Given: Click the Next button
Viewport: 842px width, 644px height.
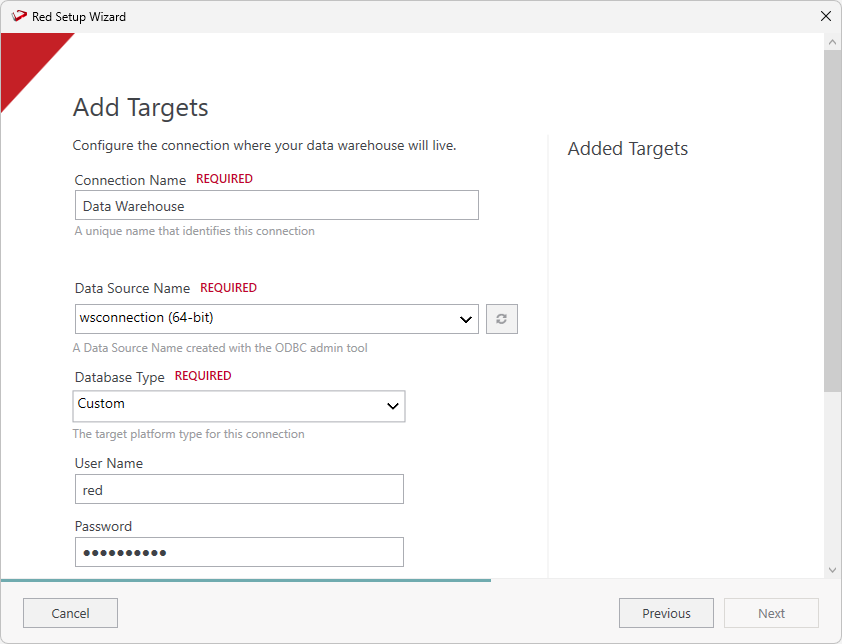Looking at the screenshot, I should pyautogui.click(x=771, y=613).
